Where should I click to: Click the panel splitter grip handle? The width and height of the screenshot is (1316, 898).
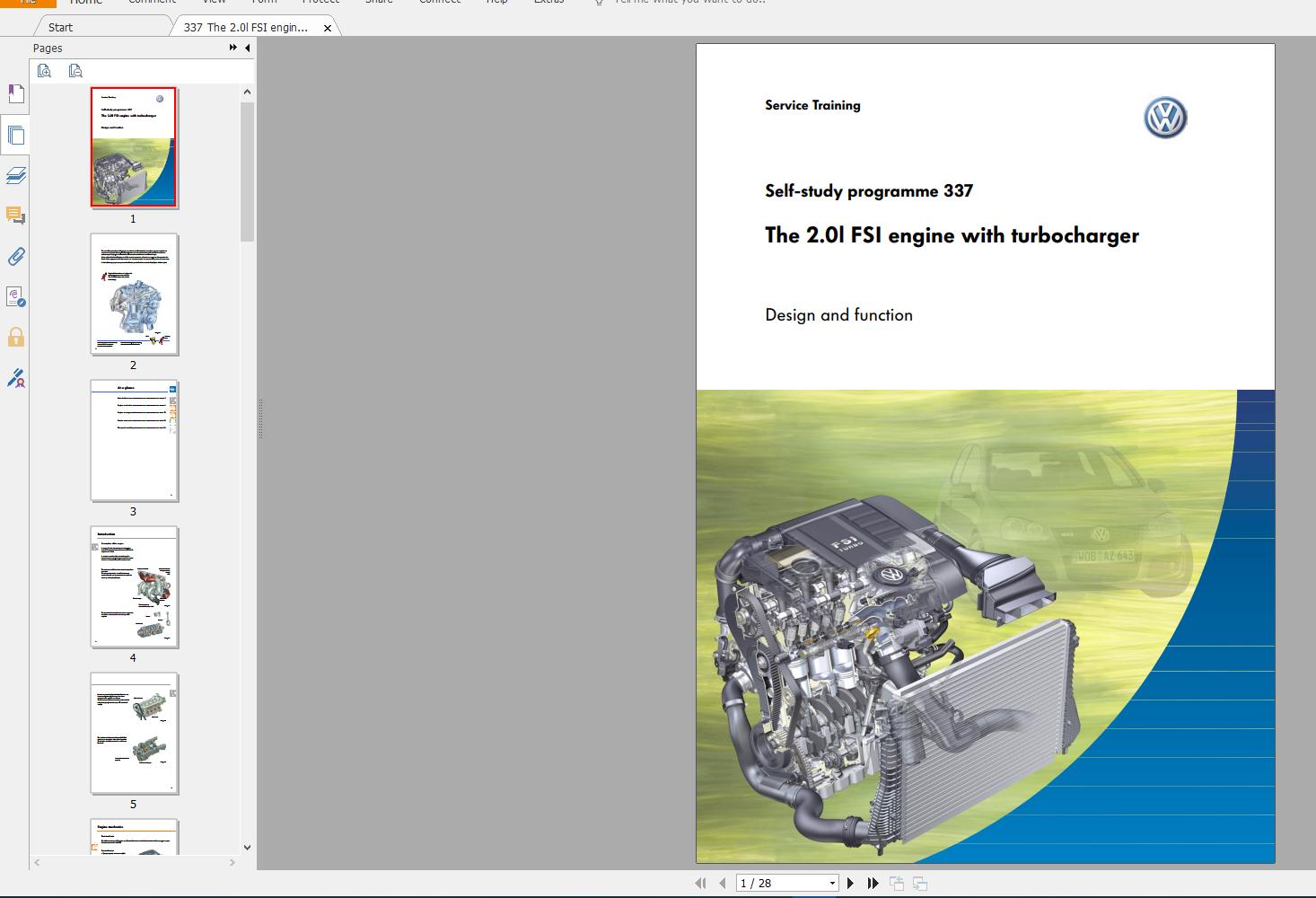click(260, 418)
